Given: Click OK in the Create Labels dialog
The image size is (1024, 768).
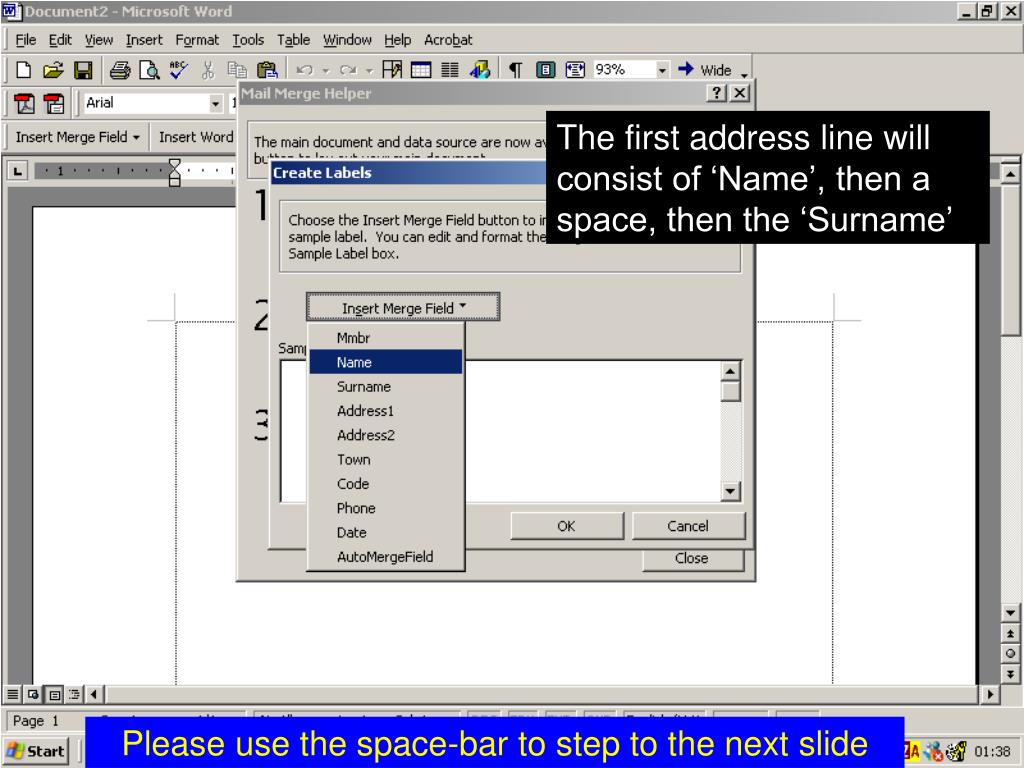Looking at the screenshot, I should tap(566, 526).
